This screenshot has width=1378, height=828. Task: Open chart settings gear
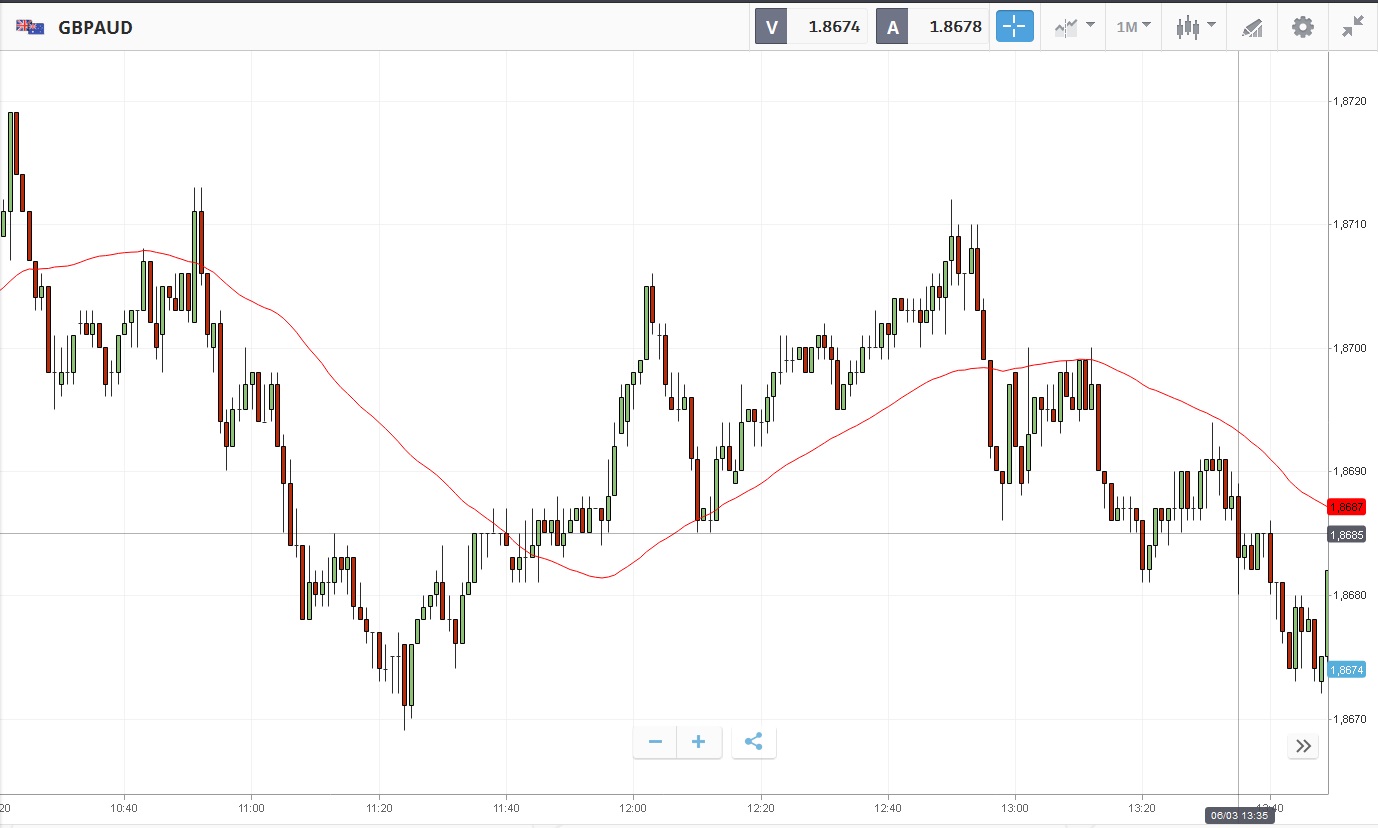[x=1303, y=27]
